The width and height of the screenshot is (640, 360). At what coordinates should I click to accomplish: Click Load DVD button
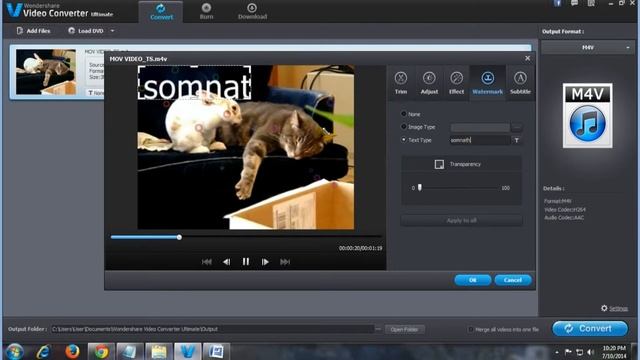(86, 31)
